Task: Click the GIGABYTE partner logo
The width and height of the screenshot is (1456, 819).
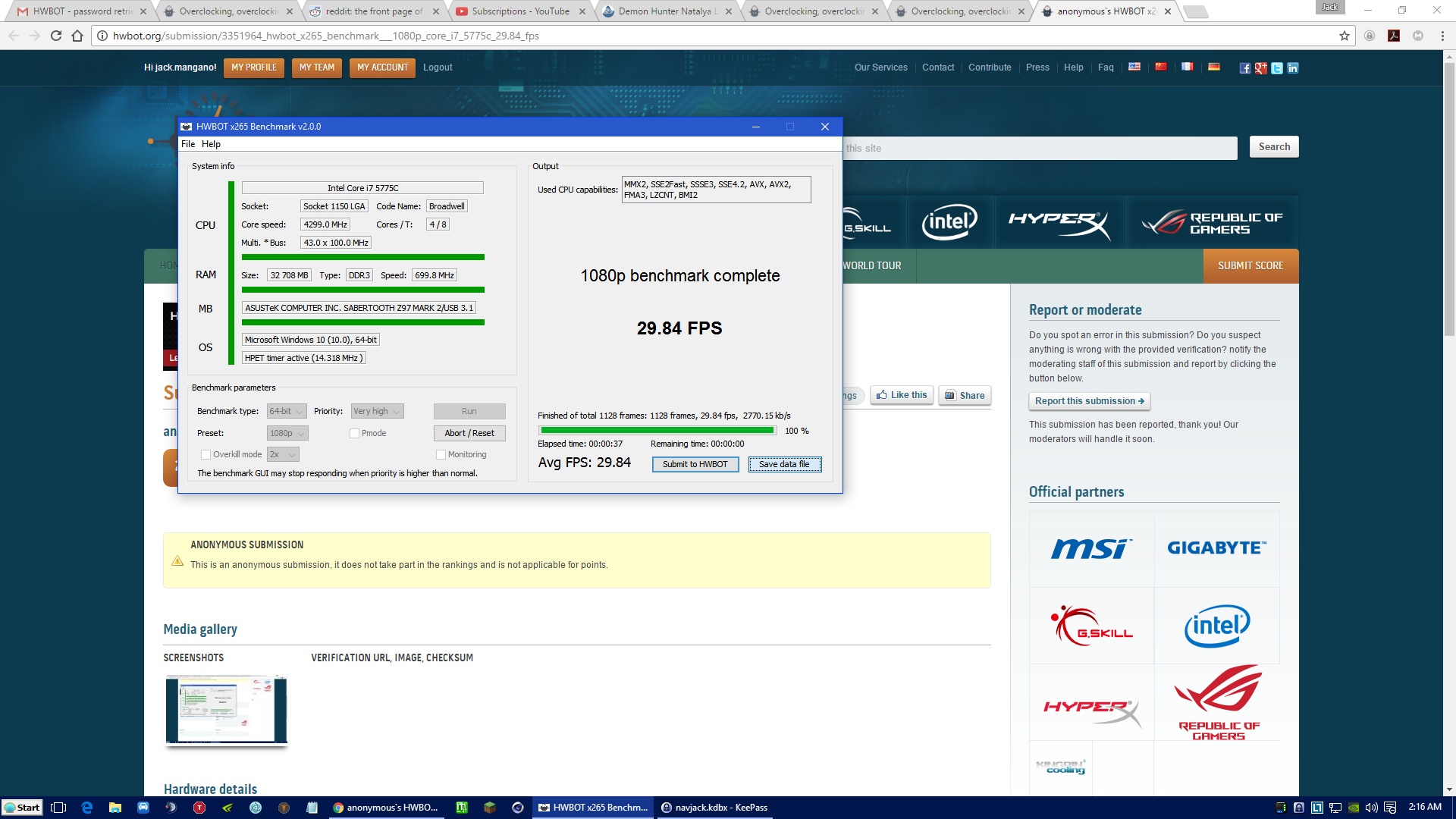Action: pos(1216,548)
